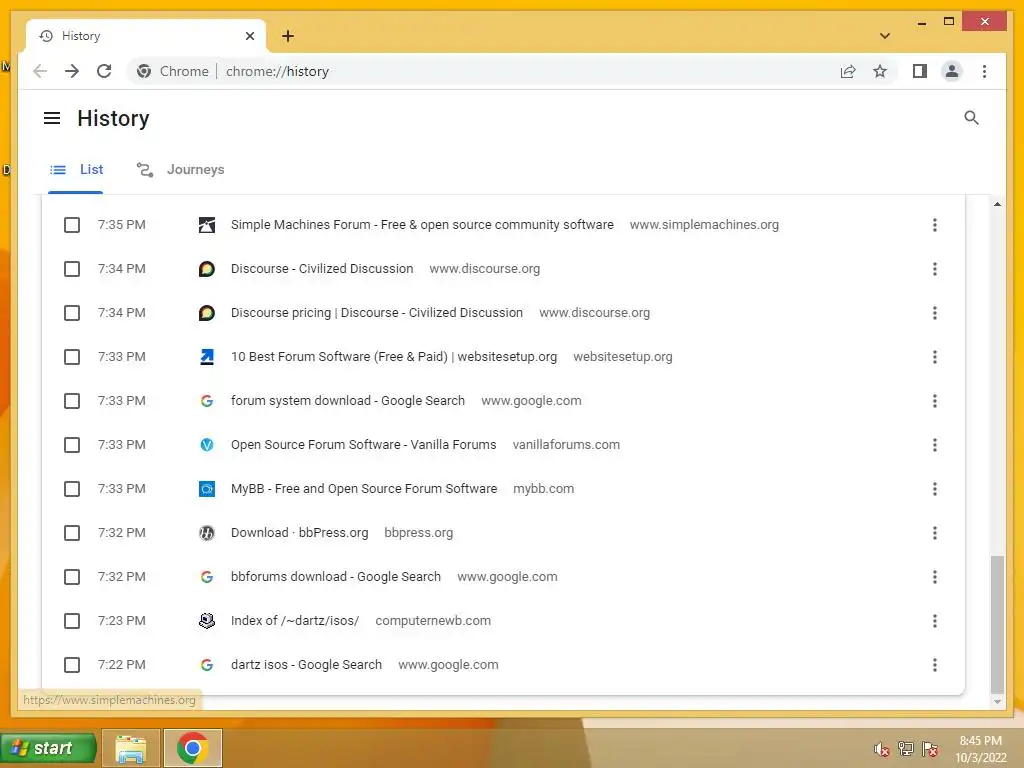Open File Explorer from the taskbar
Screen dimensions: 1024x768
point(131,748)
